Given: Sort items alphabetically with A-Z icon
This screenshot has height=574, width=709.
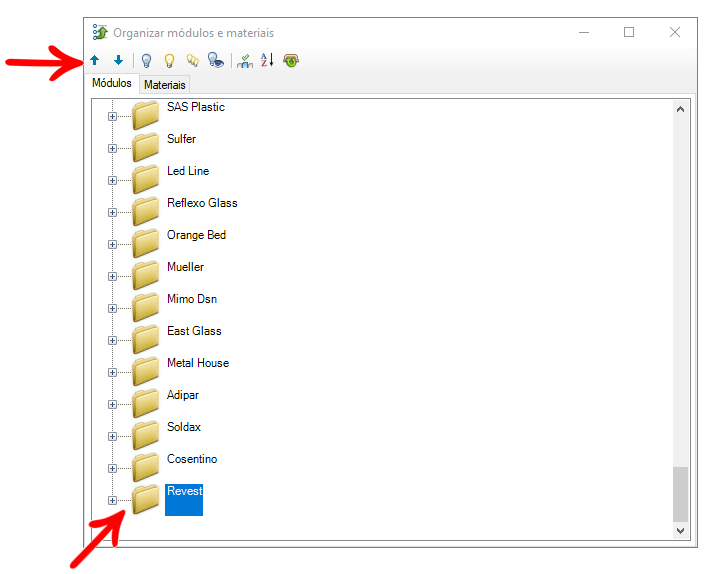Looking at the screenshot, I should coord(267,60).
